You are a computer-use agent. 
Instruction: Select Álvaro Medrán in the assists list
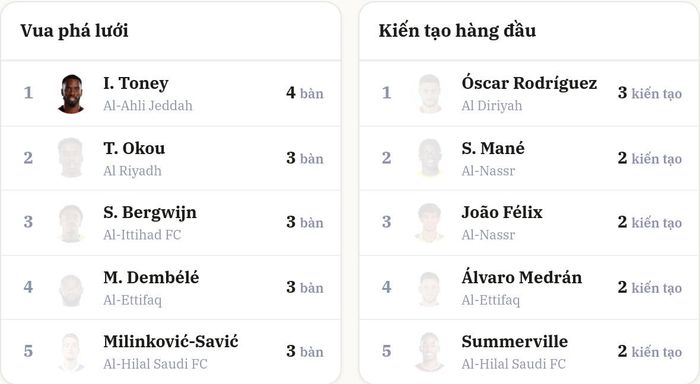[521, 277]
